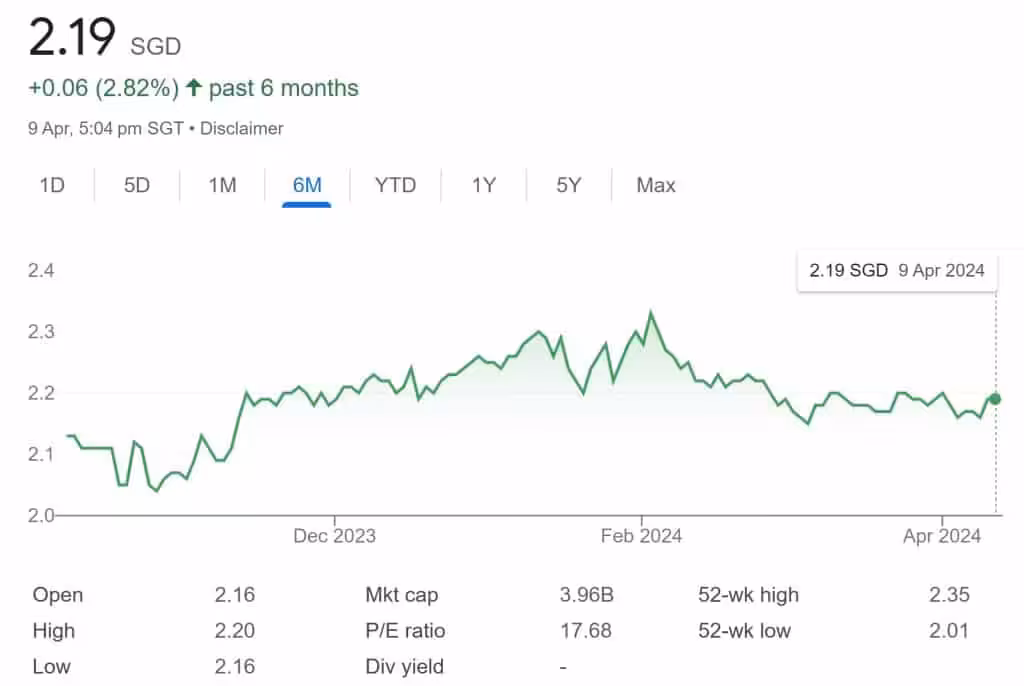This screenshot has height=686, width=1024.
Task: Open the Disclaimer link
Action: (242, 129)
